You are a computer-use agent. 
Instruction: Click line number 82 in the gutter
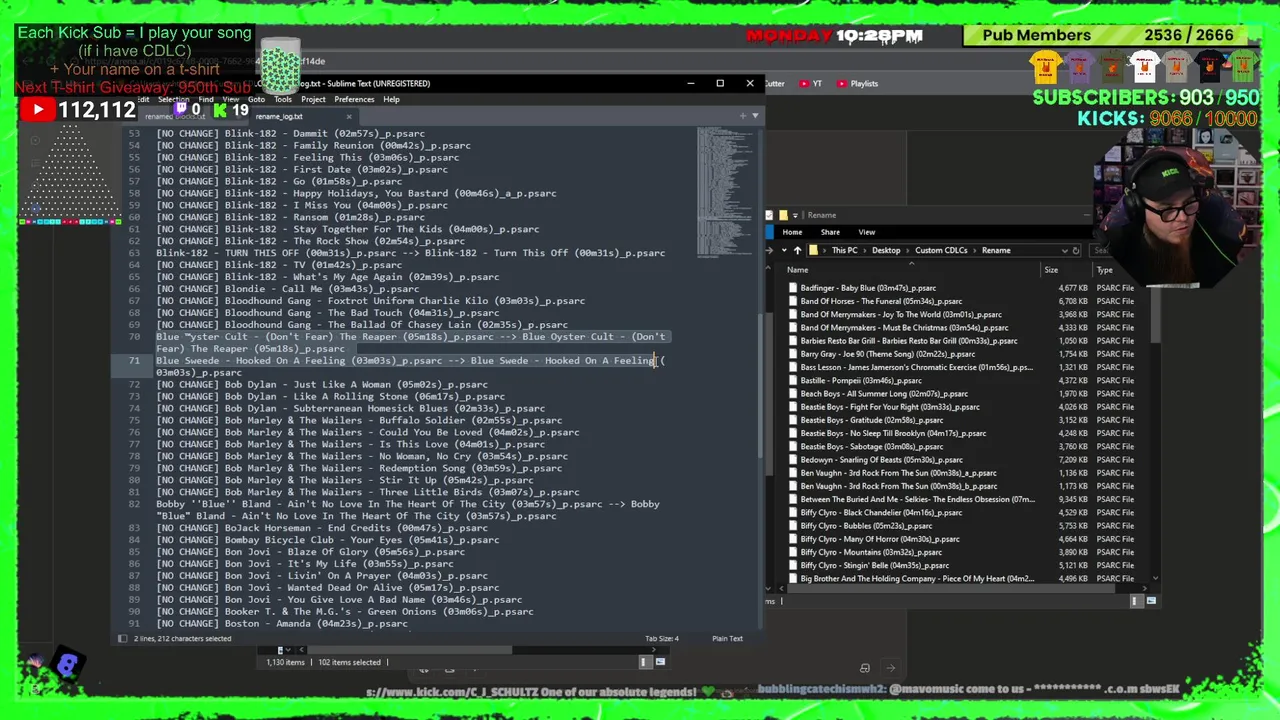click(x=134, y=504)
